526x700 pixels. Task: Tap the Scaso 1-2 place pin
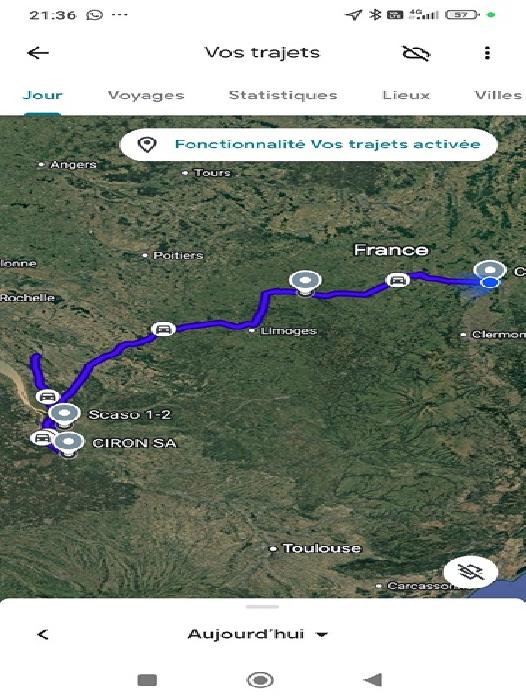pyautogui.click(x=64, y=415)
